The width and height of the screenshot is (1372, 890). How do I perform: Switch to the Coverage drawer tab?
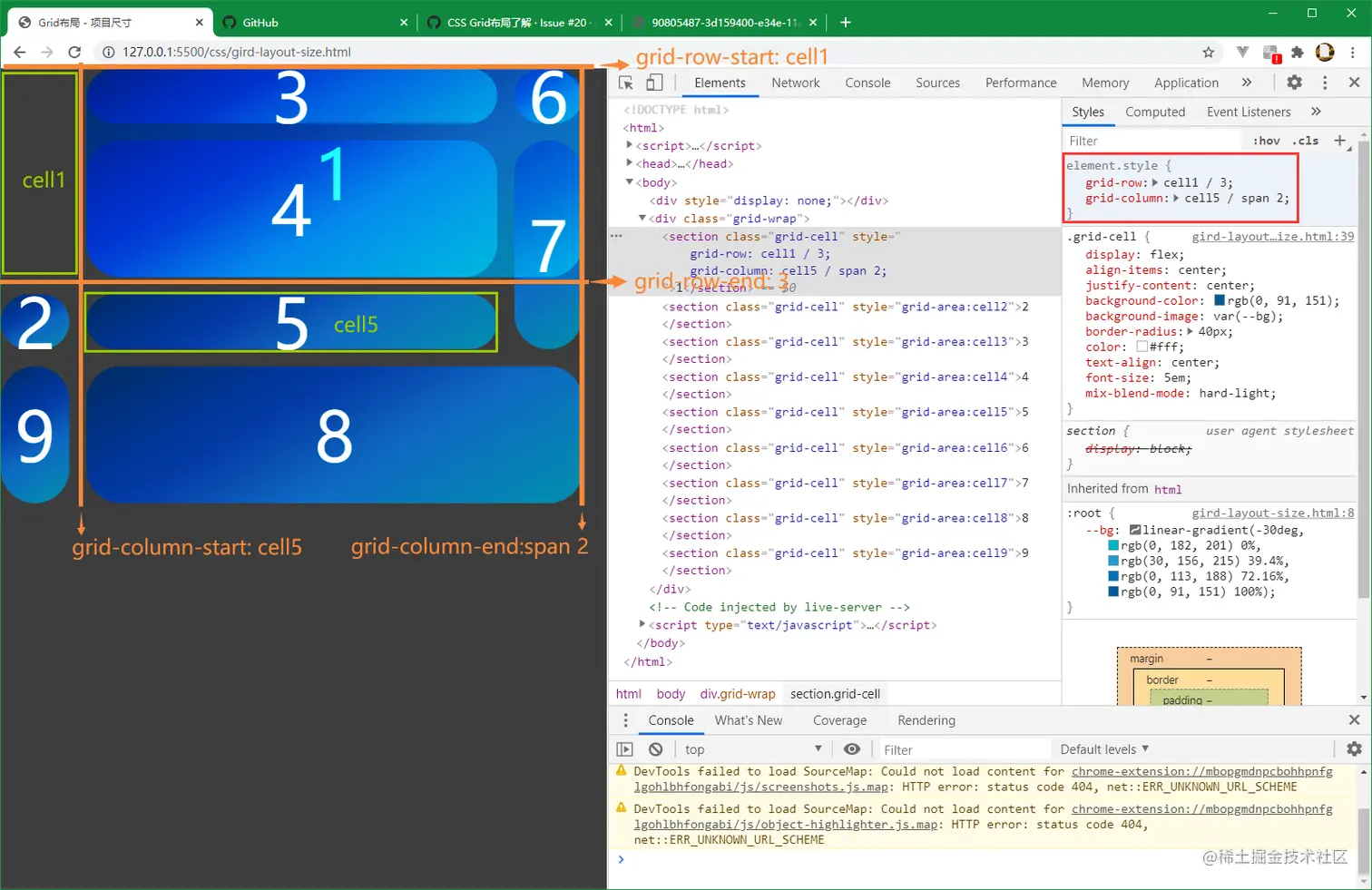tap(839, 720)
